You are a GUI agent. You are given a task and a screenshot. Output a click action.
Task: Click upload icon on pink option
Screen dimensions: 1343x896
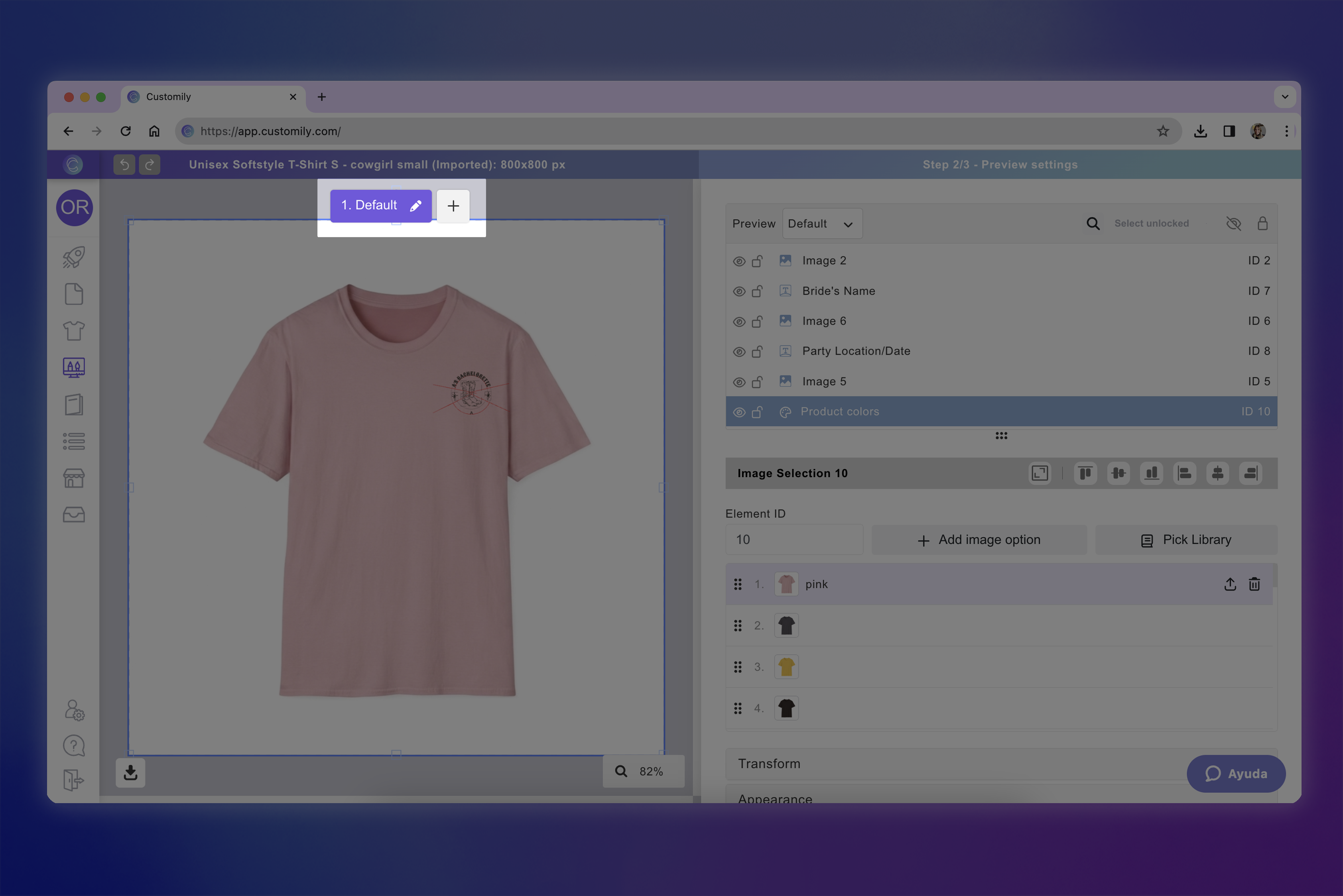(1230, 584)
